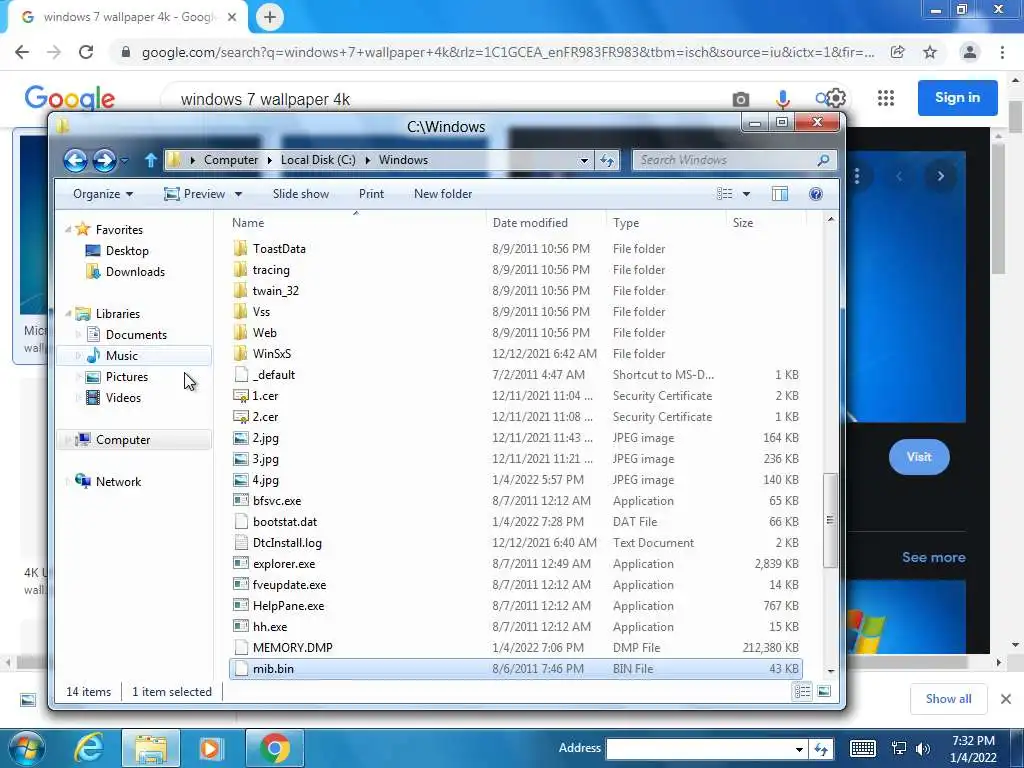Select the WinSxS folder
The image size is (1024, 768).
point(272,354)
